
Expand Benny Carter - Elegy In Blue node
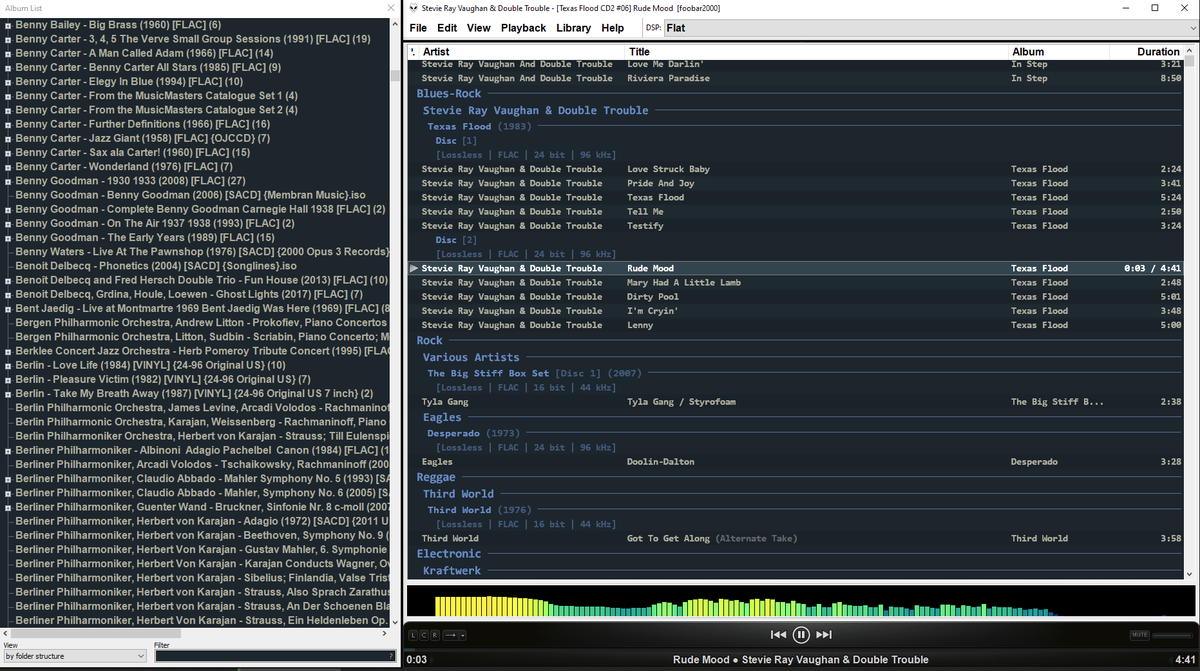(x=8, y=82)
